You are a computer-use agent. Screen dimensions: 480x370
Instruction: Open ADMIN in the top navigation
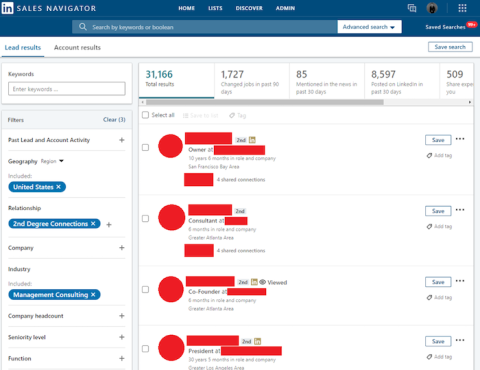pyautogui.click(x=285, y=8)
